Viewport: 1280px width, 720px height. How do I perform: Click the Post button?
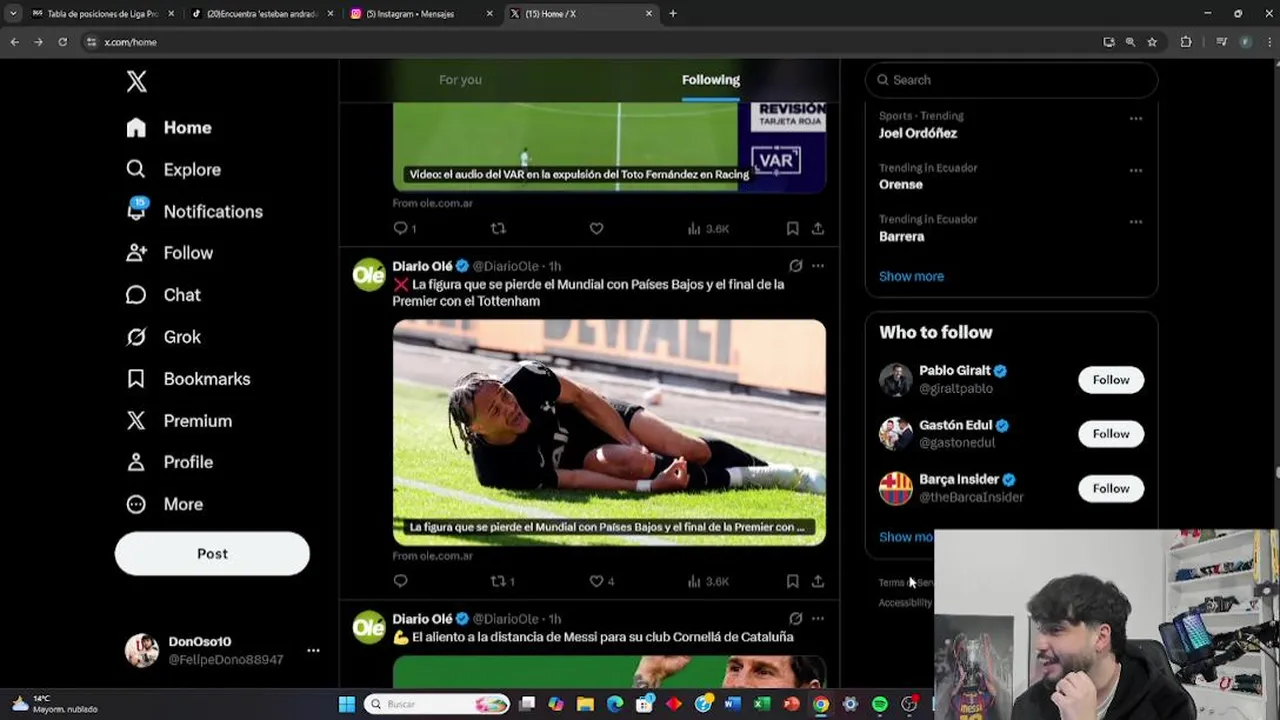pyautogui.click(x=212, y=553)
